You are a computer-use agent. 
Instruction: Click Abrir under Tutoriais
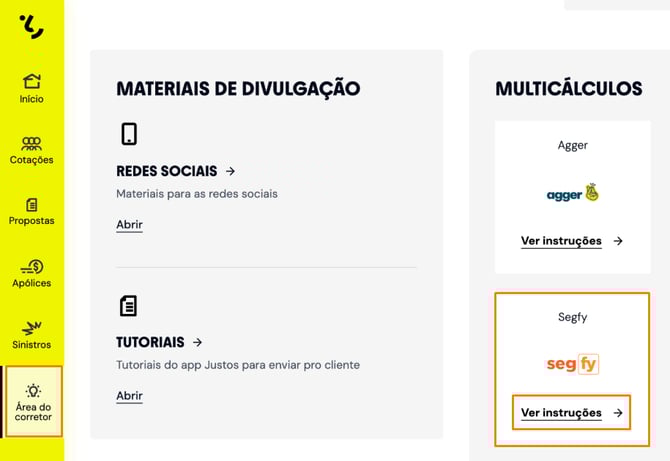pyautogui.click(x=129, y=396)
